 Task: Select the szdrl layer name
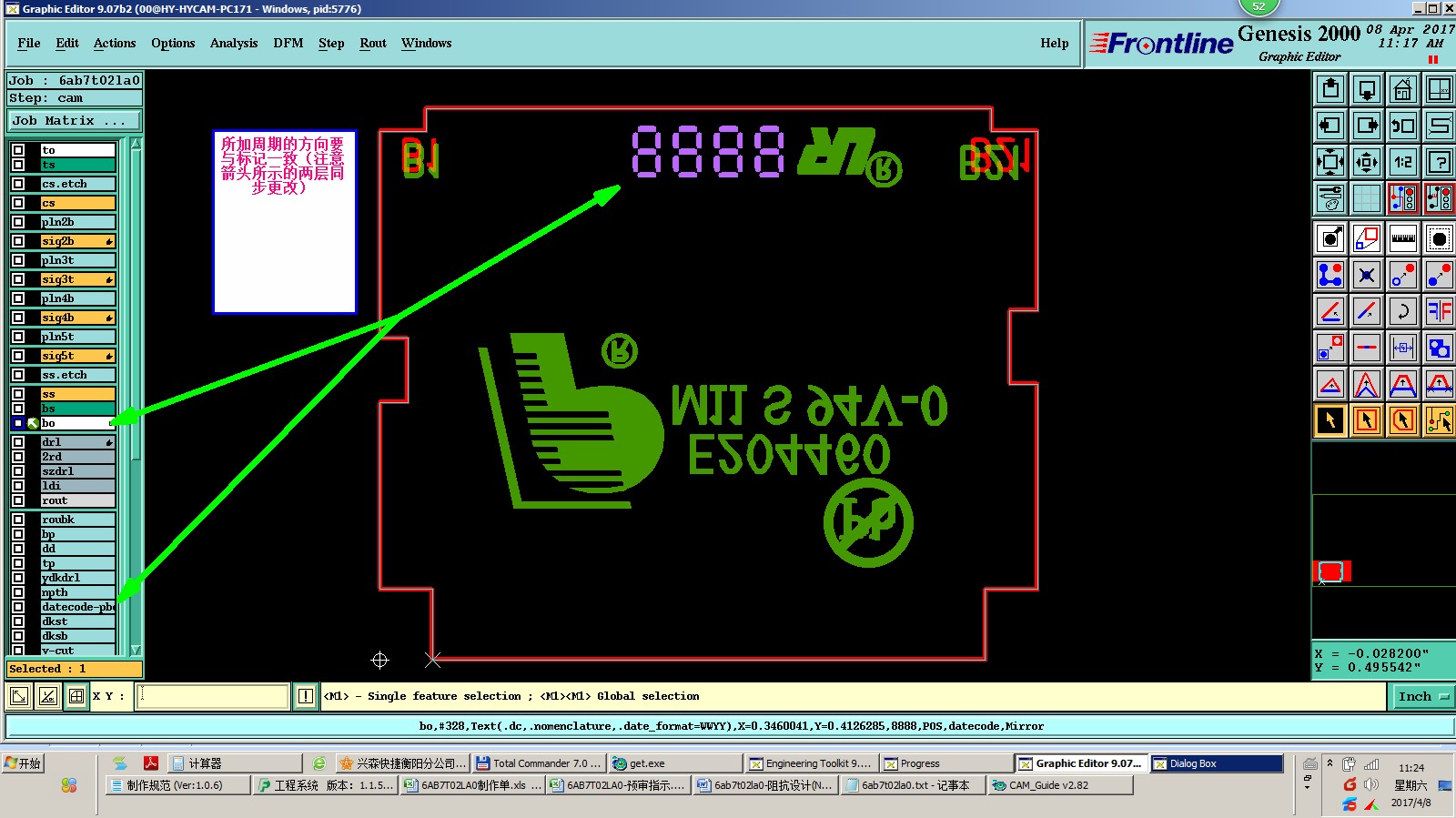[77, 471]
